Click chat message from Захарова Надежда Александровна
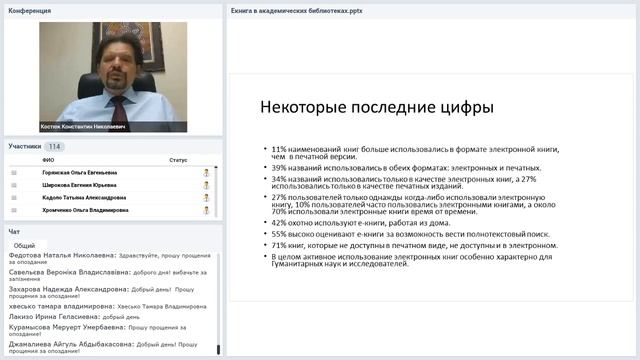Image resolution: width=640 pixels, height=360 pixels. pos(101,292)
